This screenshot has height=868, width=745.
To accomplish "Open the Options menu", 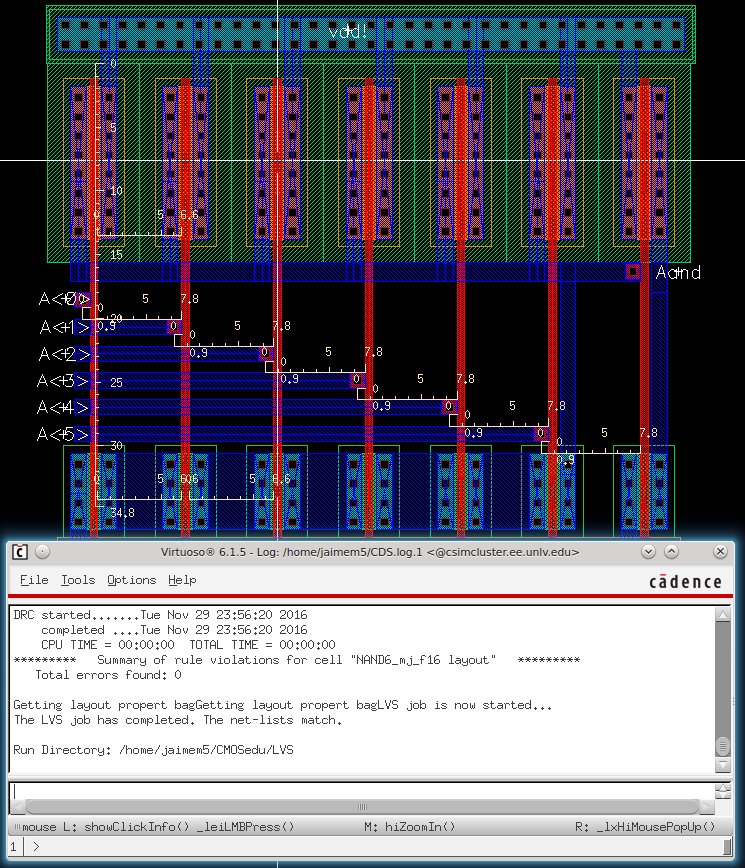I will click(131, 580).
